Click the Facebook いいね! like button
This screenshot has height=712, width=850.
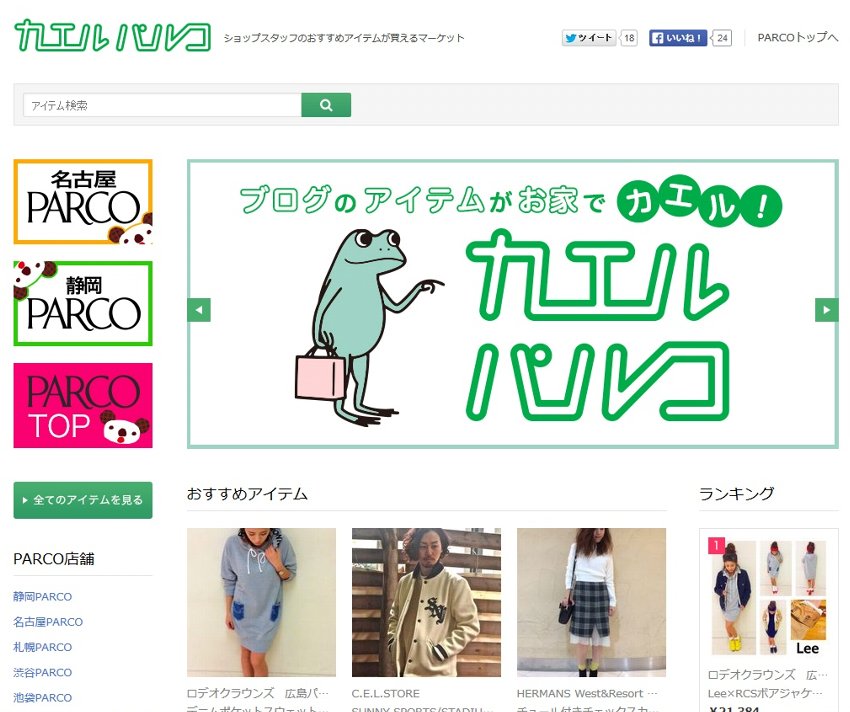pos(678,38)
